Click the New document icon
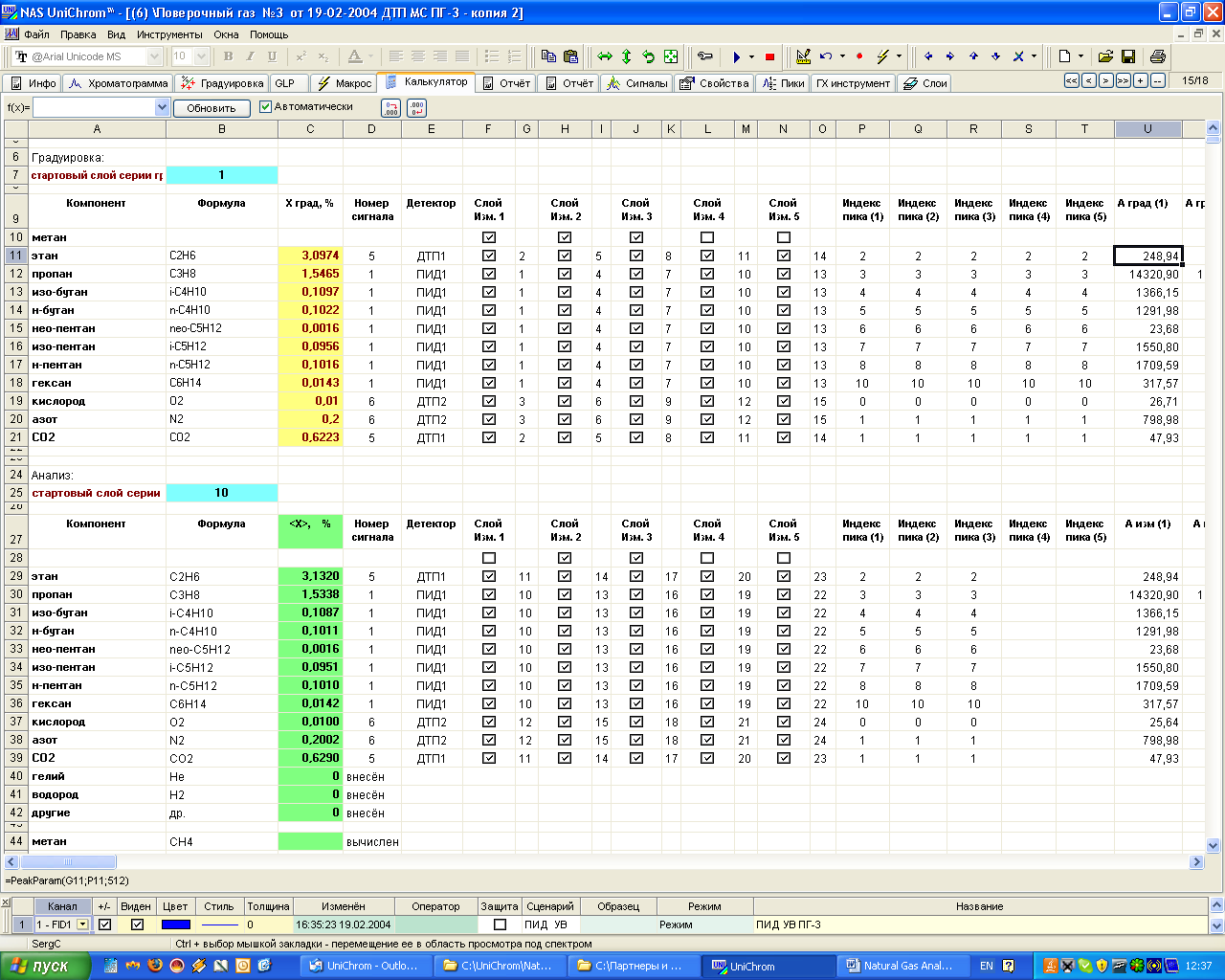Viewport: 1225px width, 980px height. coord(1064,56)
